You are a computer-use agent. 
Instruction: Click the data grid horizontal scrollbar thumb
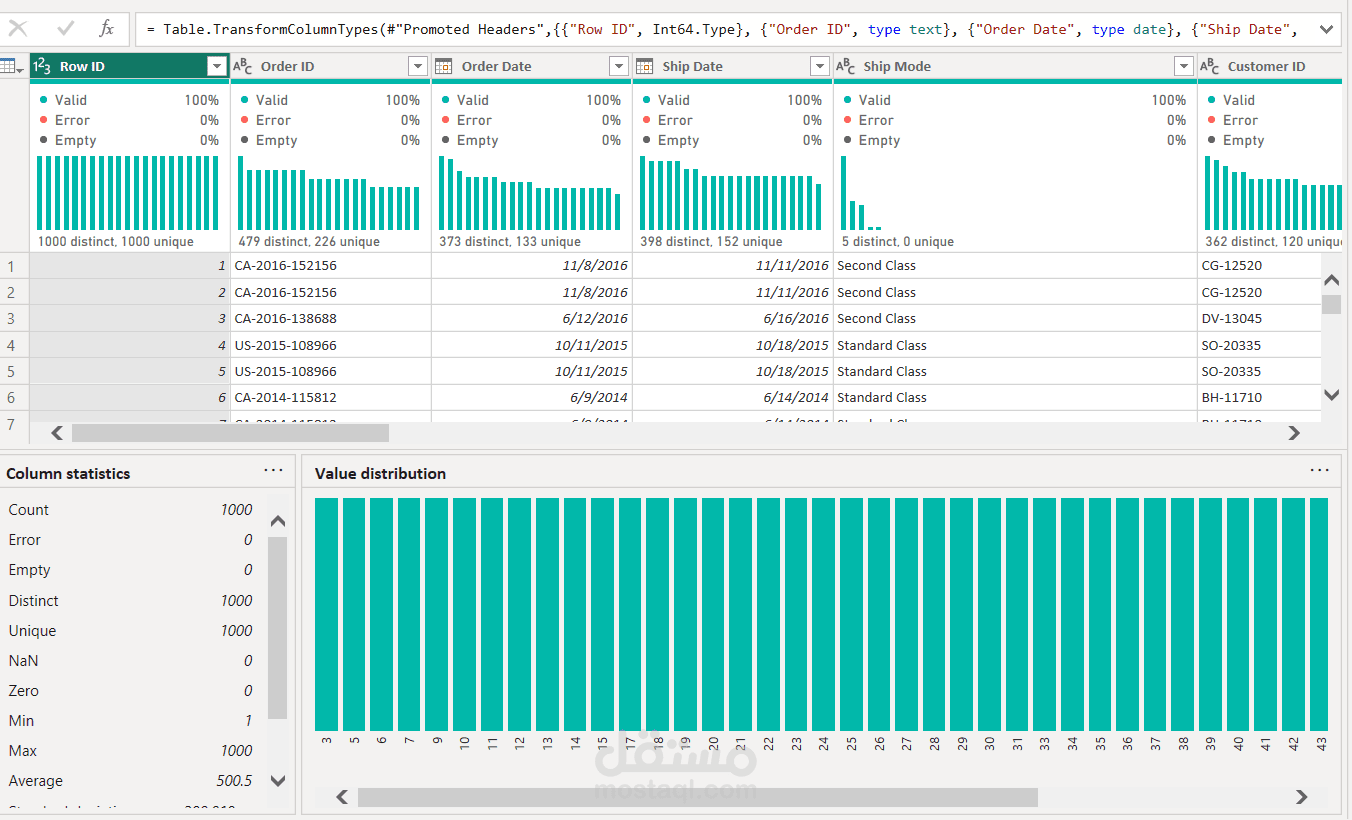coord(230,433)
